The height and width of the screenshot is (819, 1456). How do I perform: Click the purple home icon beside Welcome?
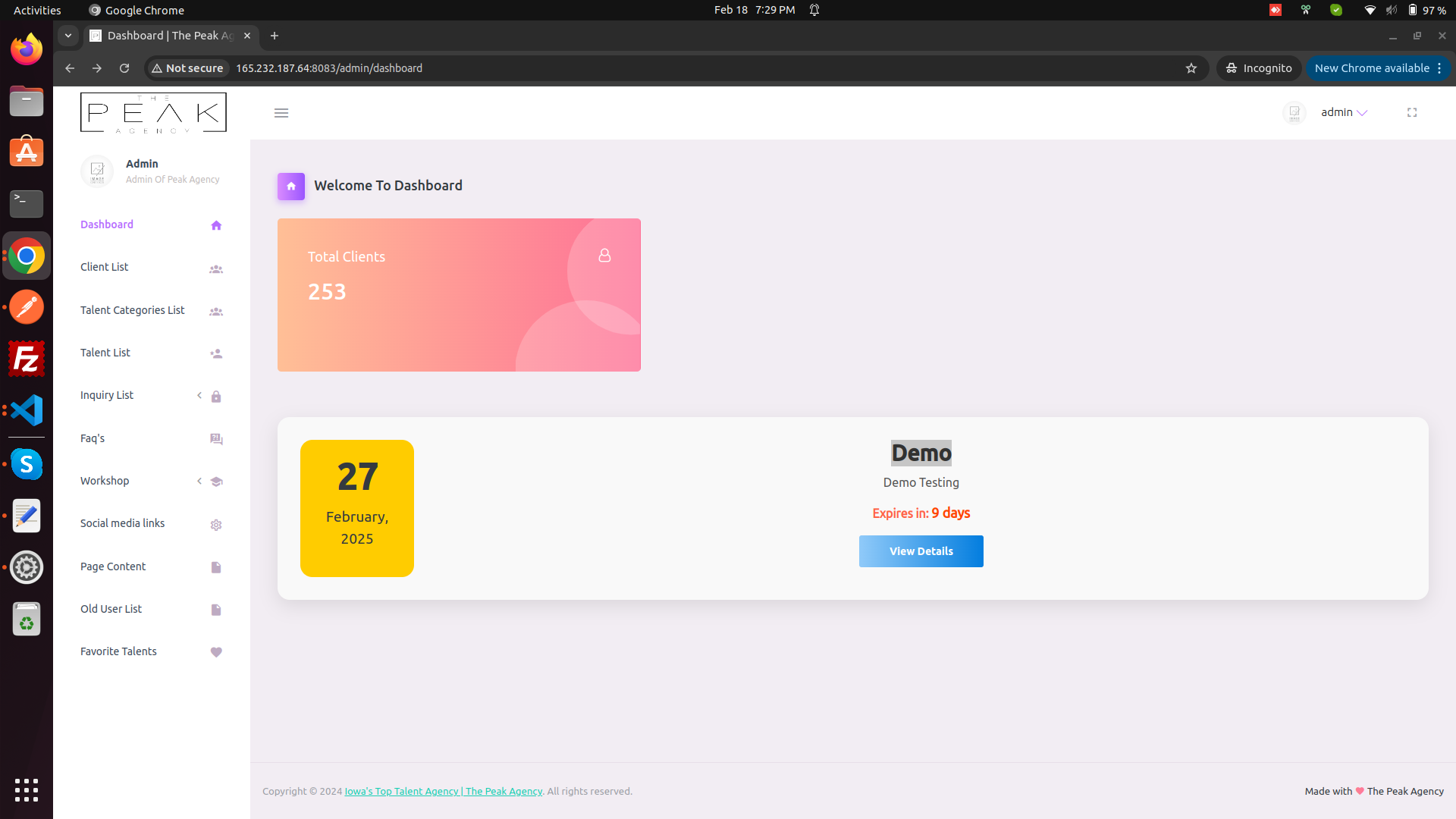point(291,186)
